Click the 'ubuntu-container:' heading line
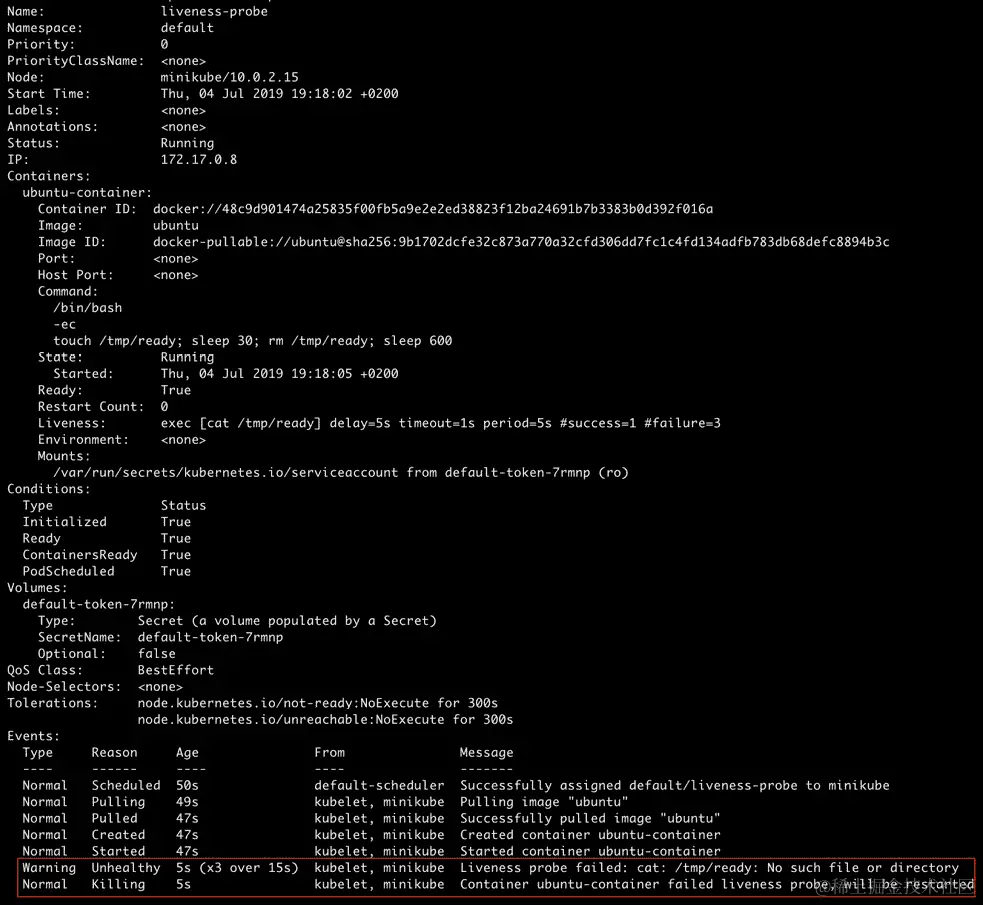 pos(87,192)
